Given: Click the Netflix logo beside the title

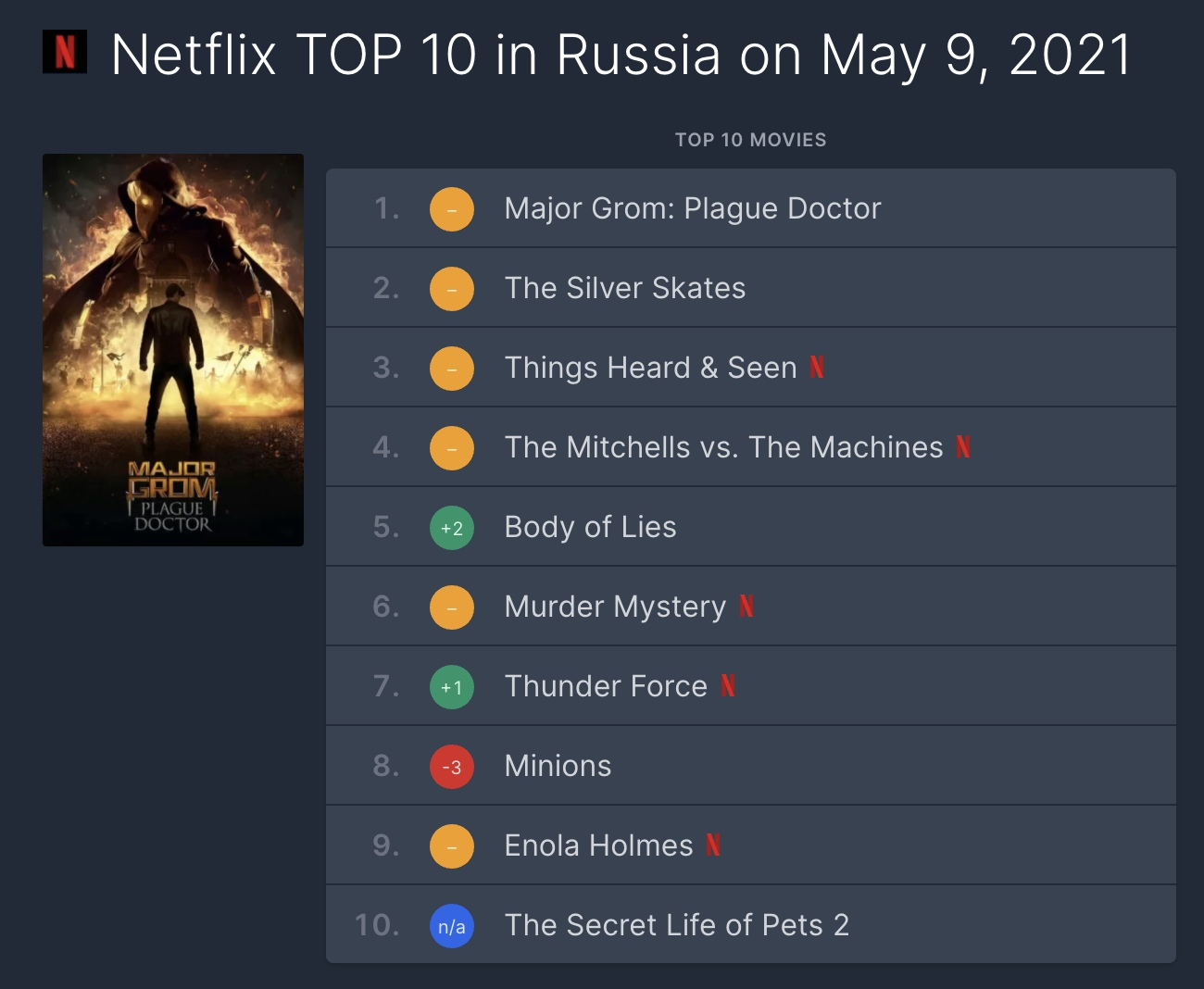Looking at the screenshot, I should click(x=65, y=52).
